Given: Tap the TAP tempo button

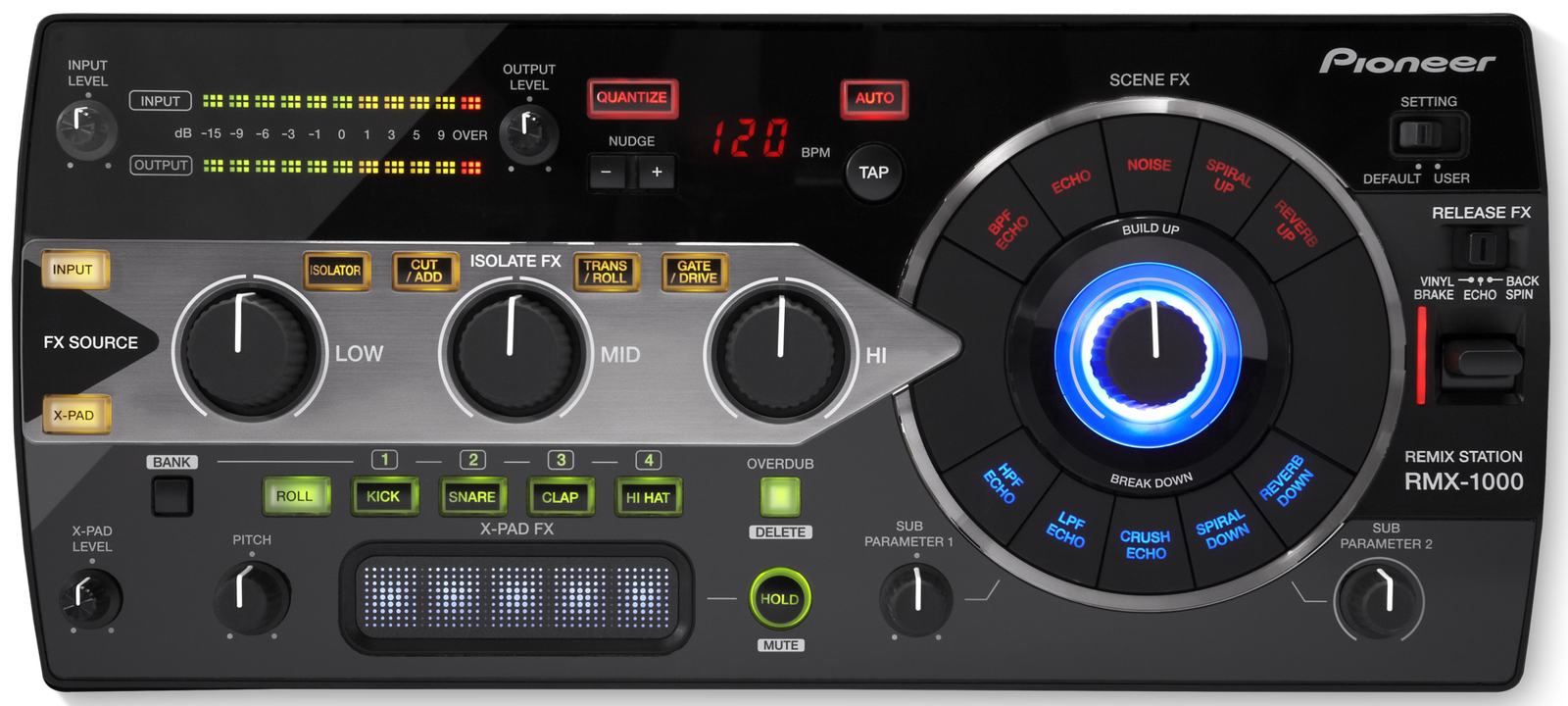Looking at the screenshot, I should coord(873,173).
